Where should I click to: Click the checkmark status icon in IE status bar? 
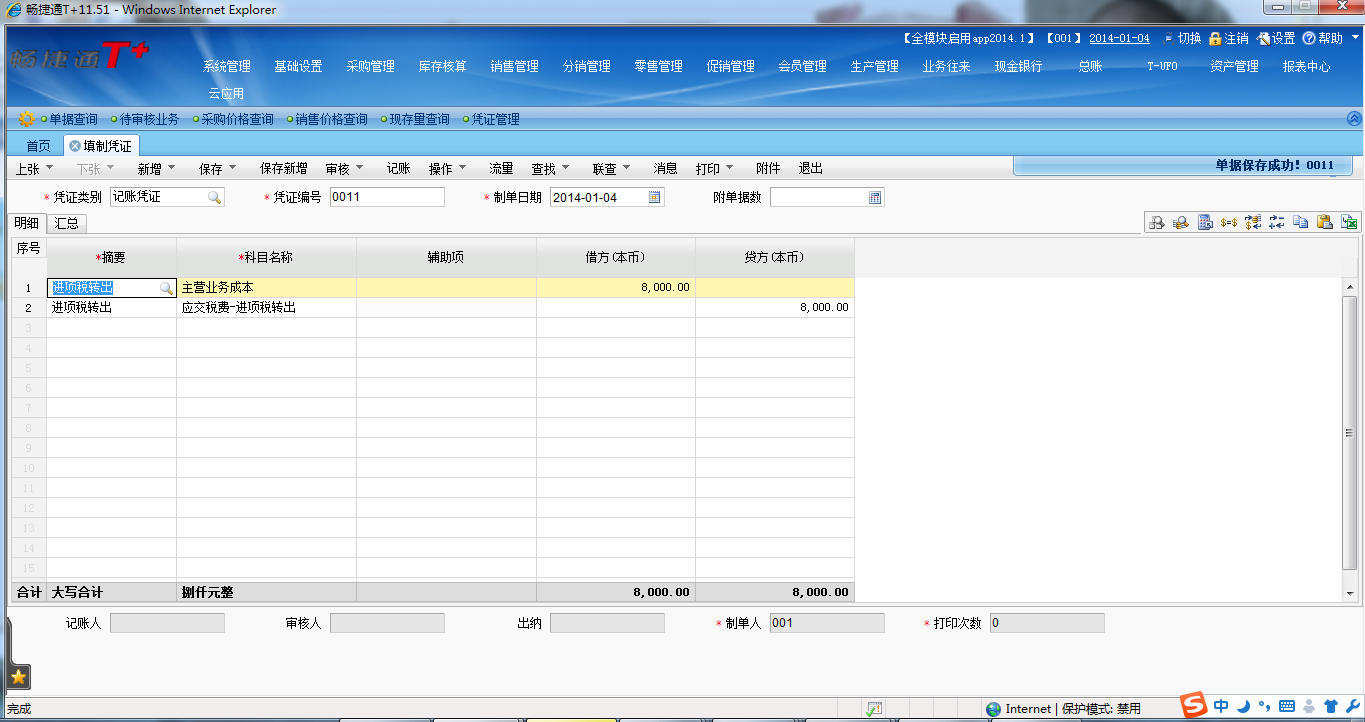coord(874,708)
